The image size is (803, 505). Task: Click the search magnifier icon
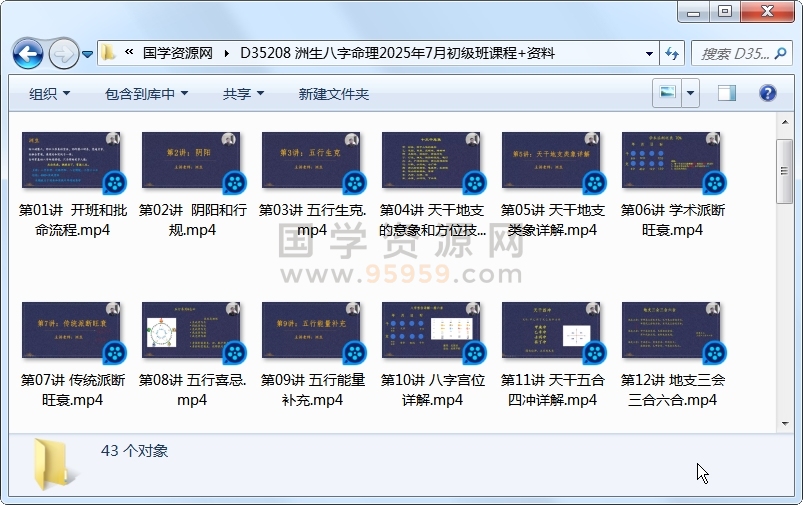point(780,53)
